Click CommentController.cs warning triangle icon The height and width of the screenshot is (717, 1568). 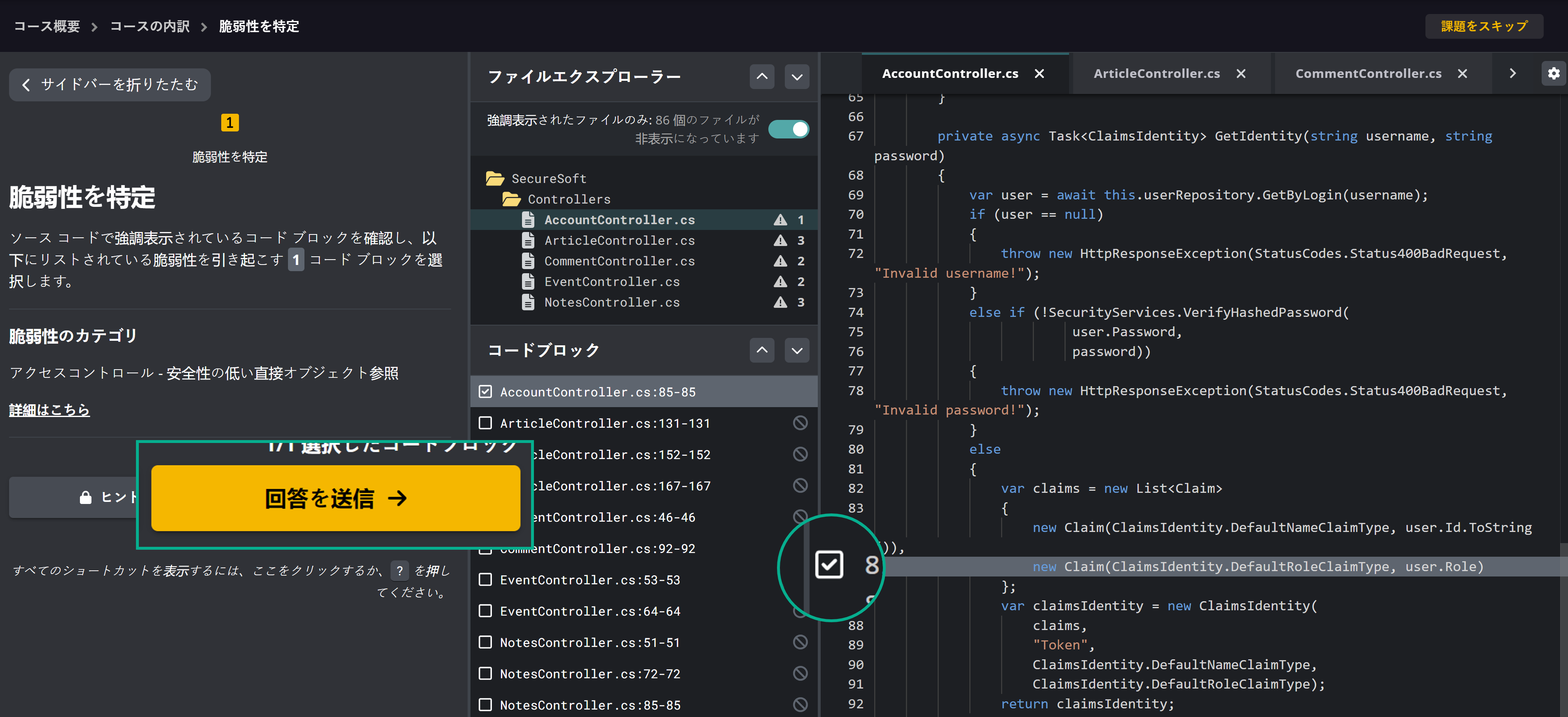tap(780, 261)
